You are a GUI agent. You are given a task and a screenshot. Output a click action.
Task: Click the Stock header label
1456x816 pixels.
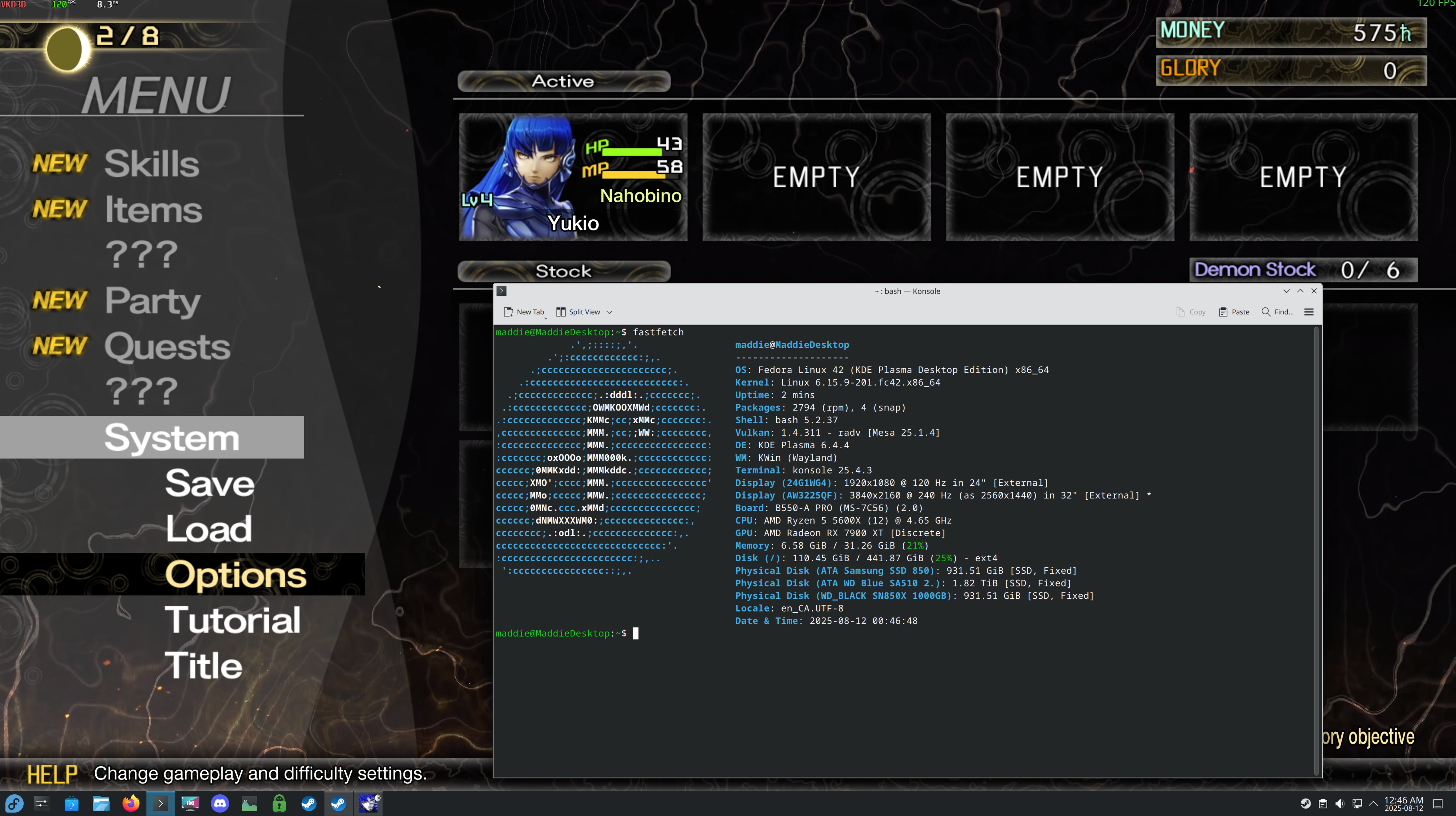point(564,271)
